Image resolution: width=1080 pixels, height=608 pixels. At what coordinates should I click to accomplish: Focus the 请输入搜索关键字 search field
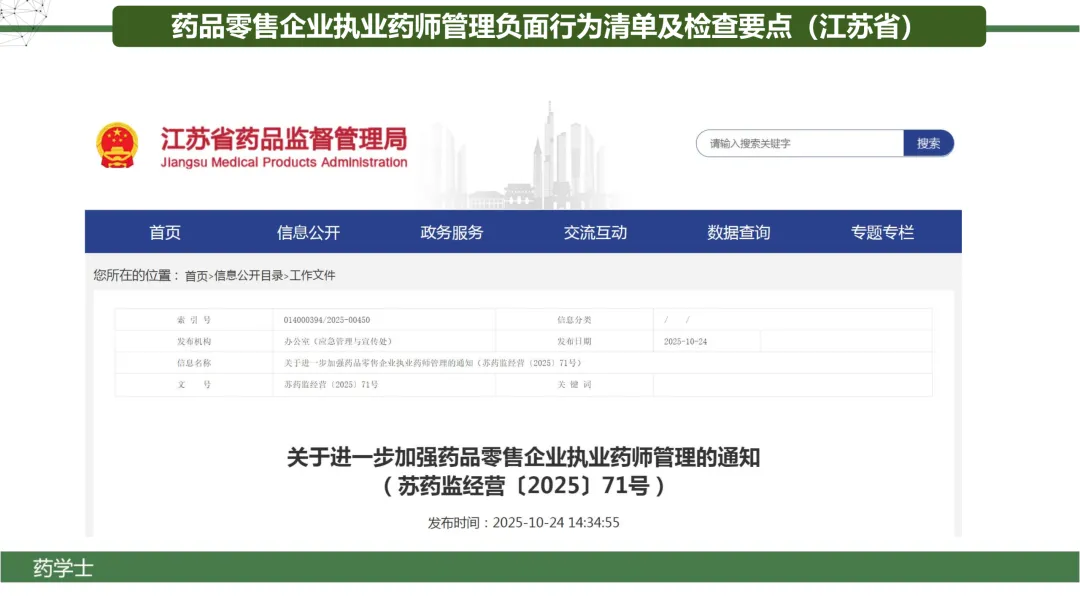pyautogui.click(x=800, y=143)
